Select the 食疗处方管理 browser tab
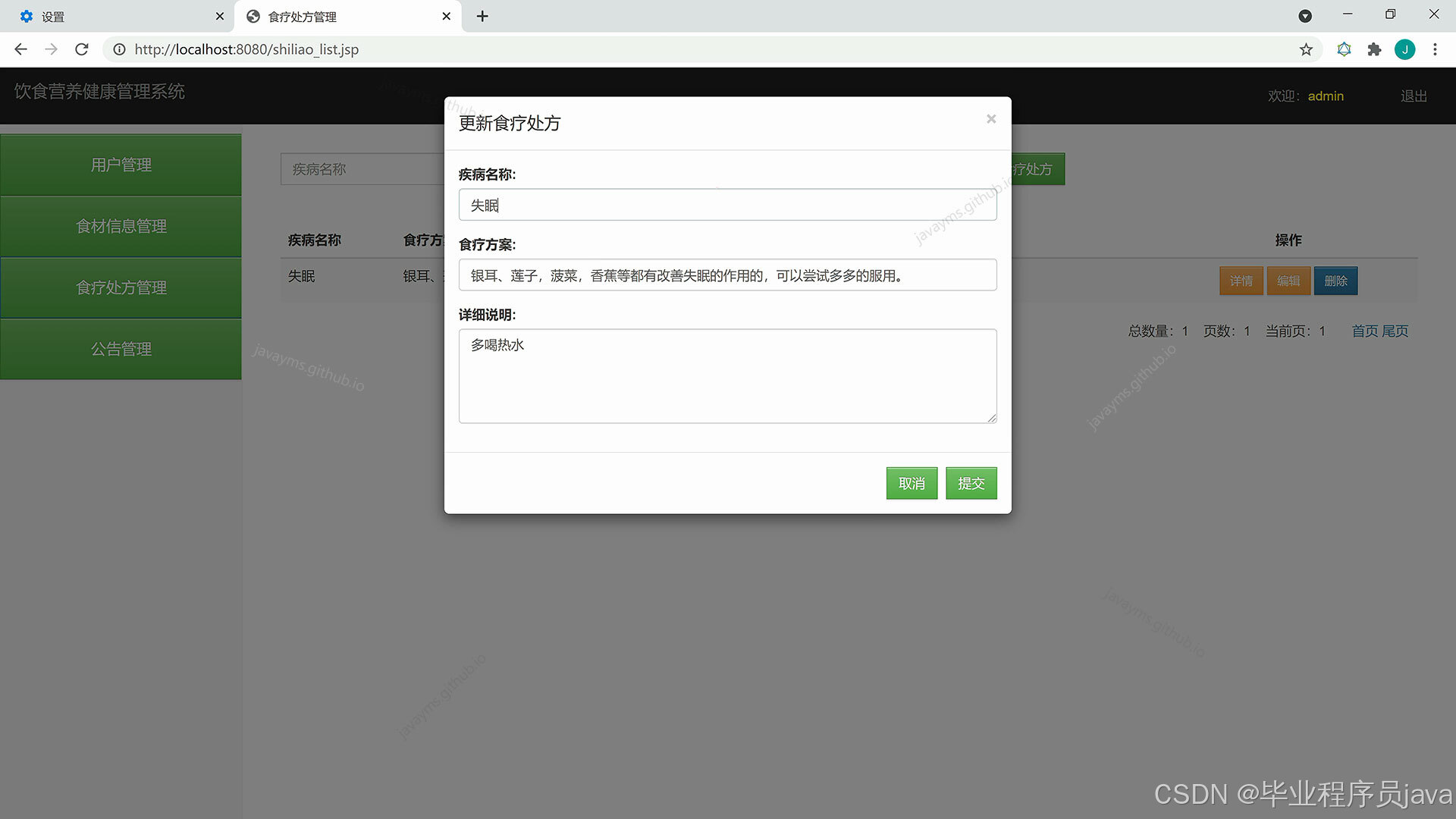Image resolution: width=1456 pixels, height=819 pixels. point(347,16)
